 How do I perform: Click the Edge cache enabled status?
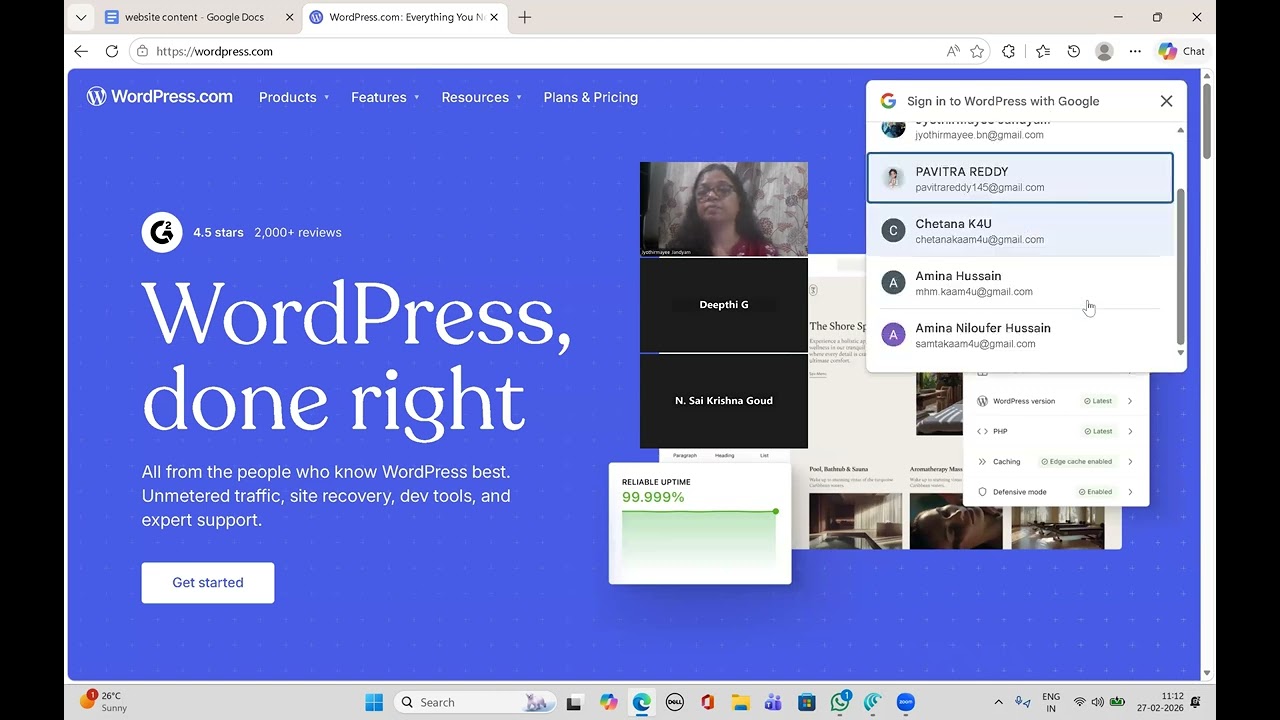point(1076,462)
